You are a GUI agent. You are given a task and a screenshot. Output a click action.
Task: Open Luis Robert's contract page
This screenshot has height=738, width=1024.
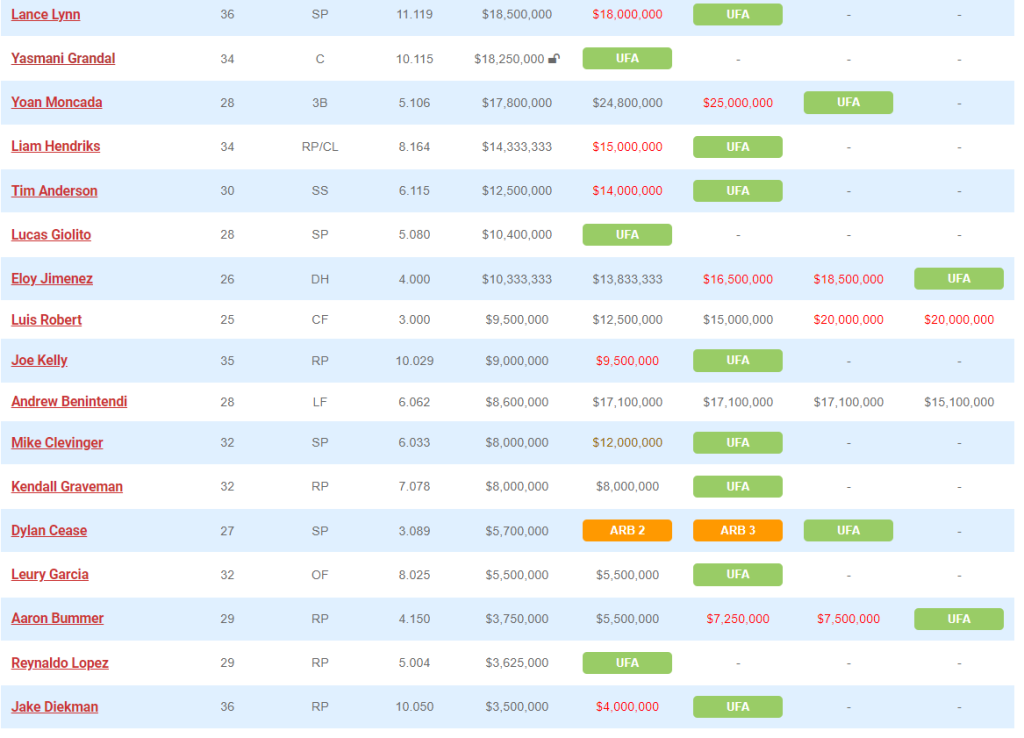[46, 320]
